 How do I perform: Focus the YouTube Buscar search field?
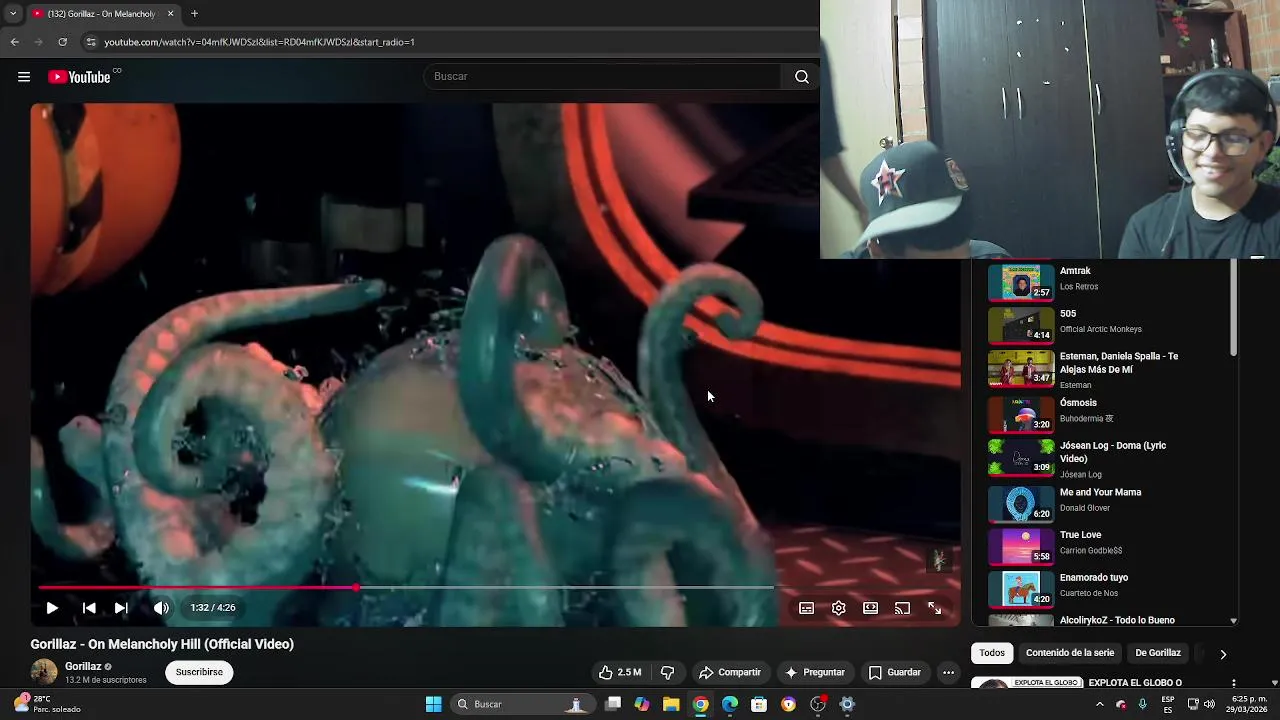602,77
